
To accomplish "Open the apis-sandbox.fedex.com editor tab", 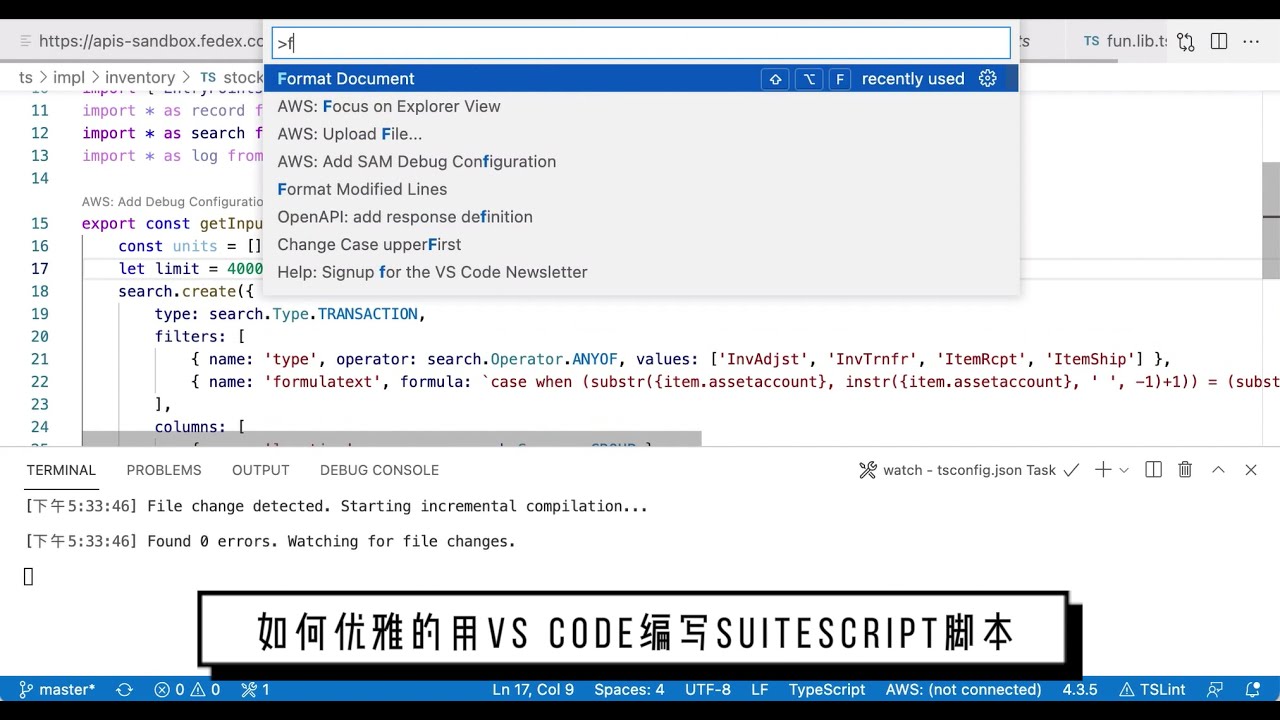I will [140, 41].
